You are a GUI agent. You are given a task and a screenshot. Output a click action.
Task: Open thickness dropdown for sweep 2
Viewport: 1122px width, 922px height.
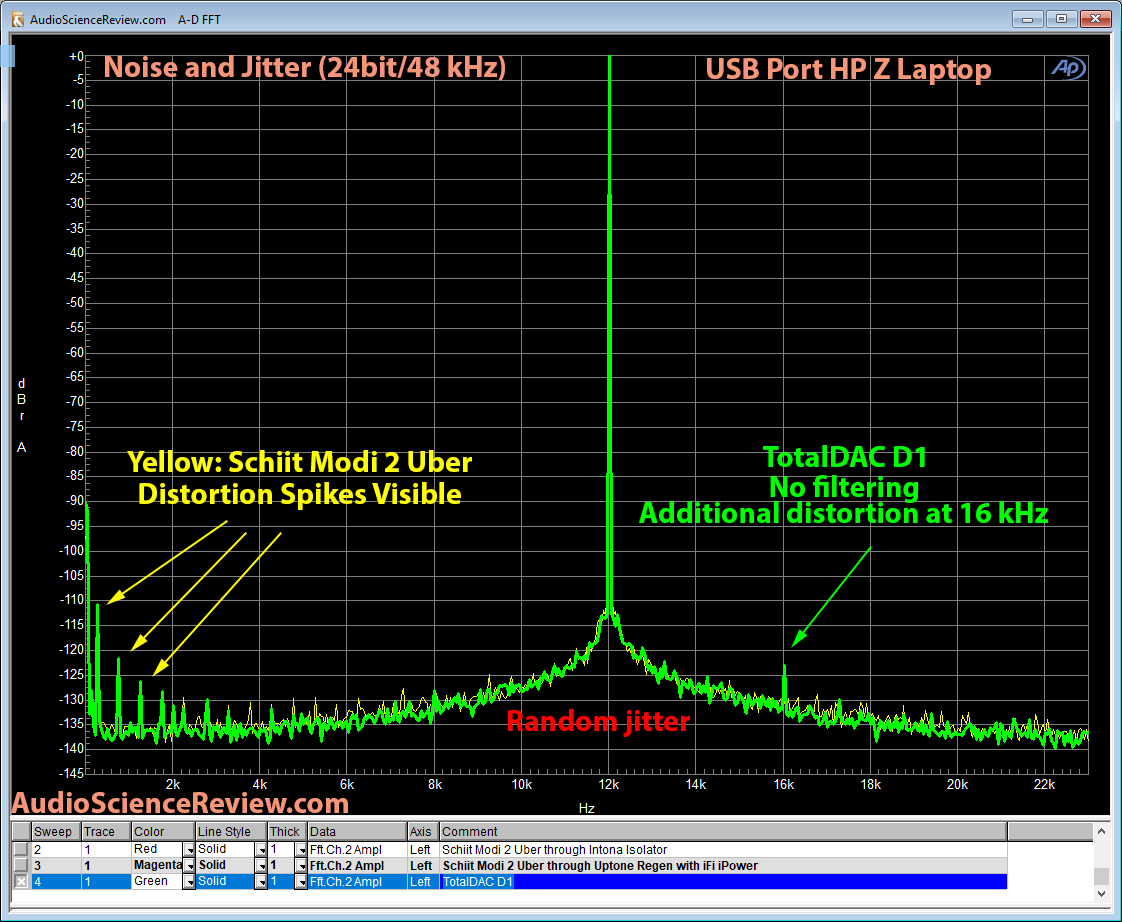tap(301, 850)
